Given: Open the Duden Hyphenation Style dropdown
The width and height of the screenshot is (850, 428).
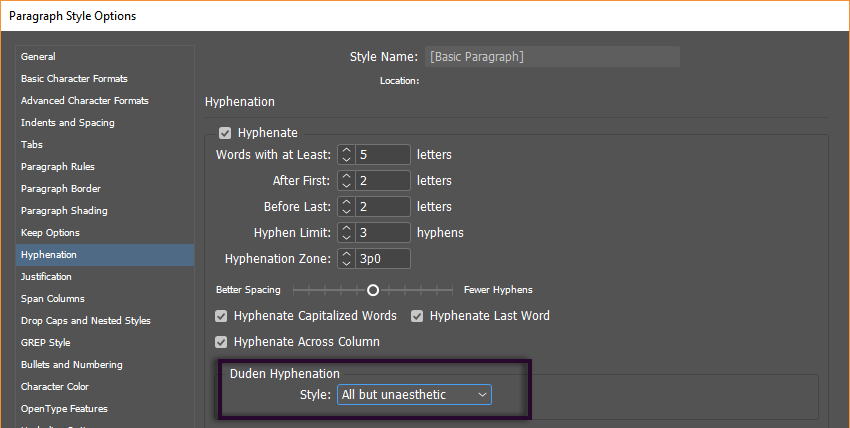Looking at the screenshot, I should click(x=414, y=395).
